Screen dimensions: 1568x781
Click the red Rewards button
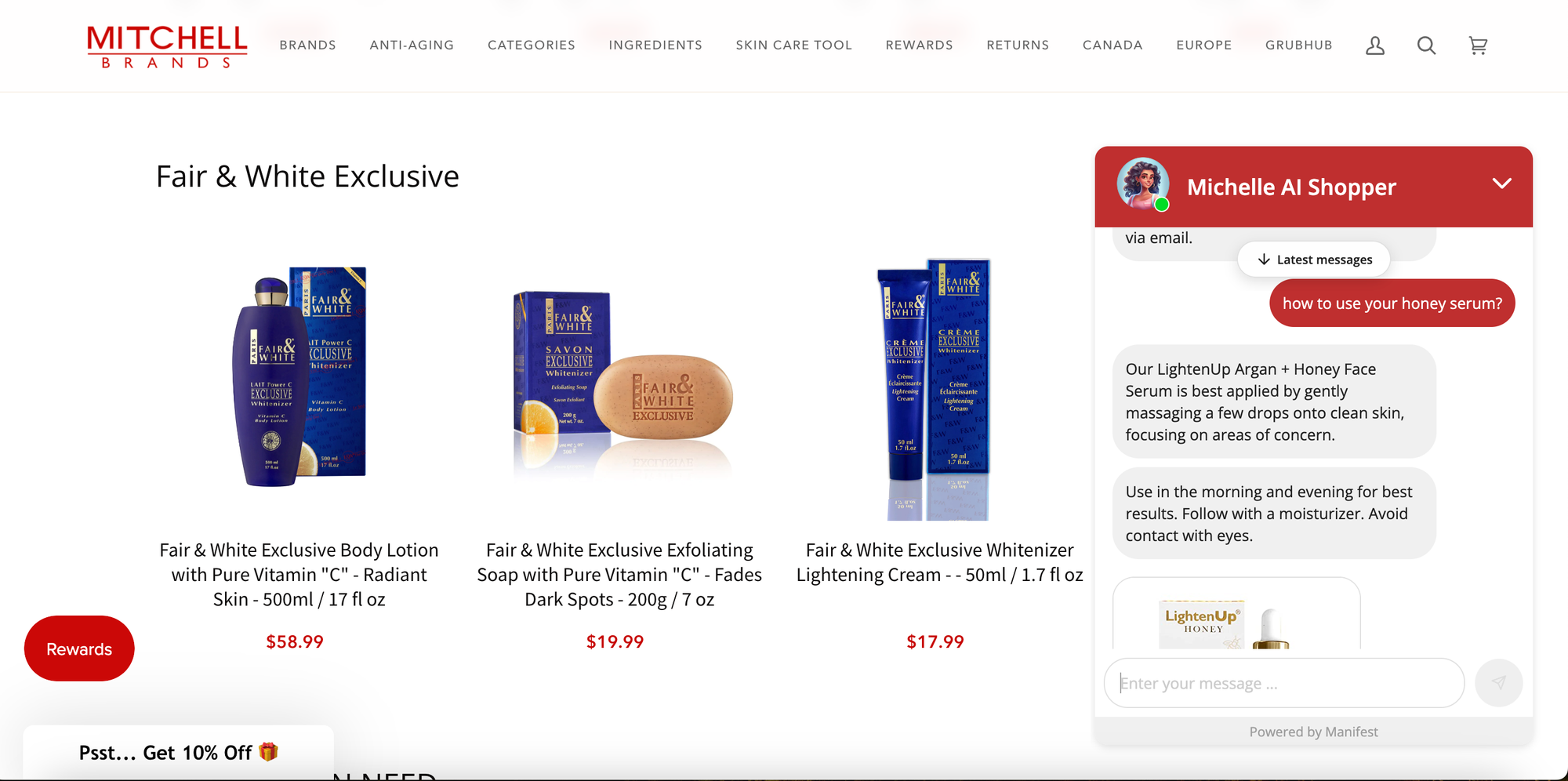[x=79, y=648]
